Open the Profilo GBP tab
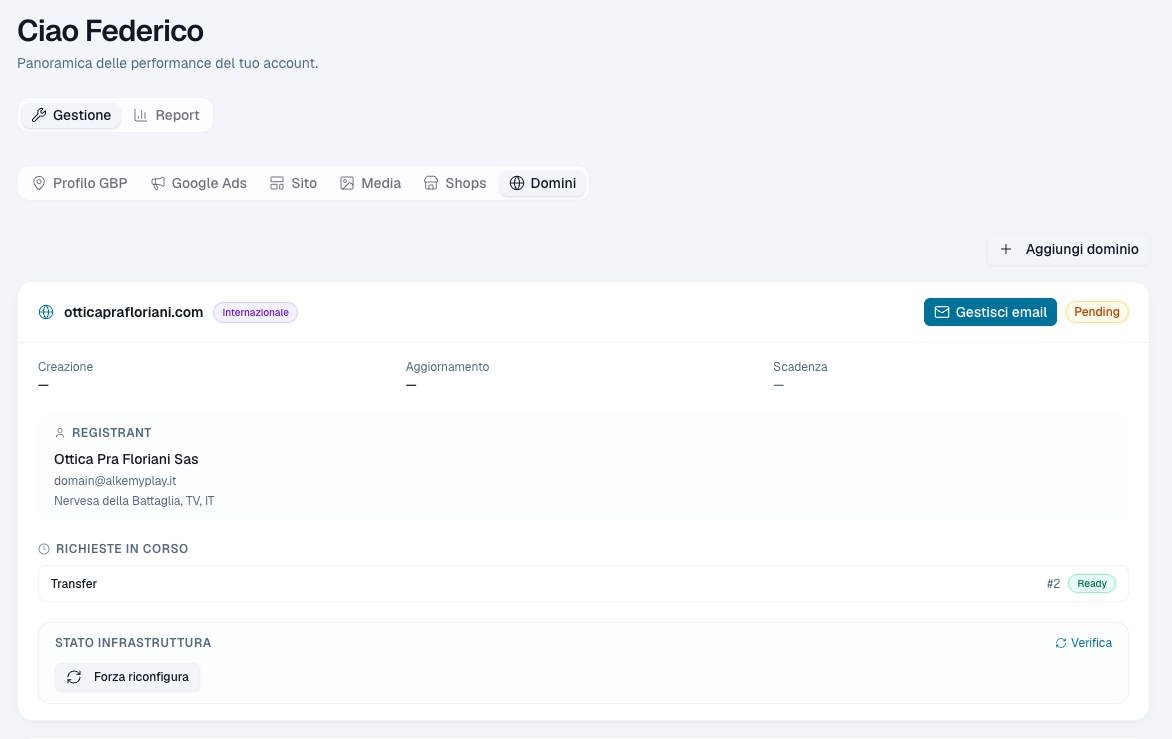This screenshot has width=1172, height=739. [79, 183]
